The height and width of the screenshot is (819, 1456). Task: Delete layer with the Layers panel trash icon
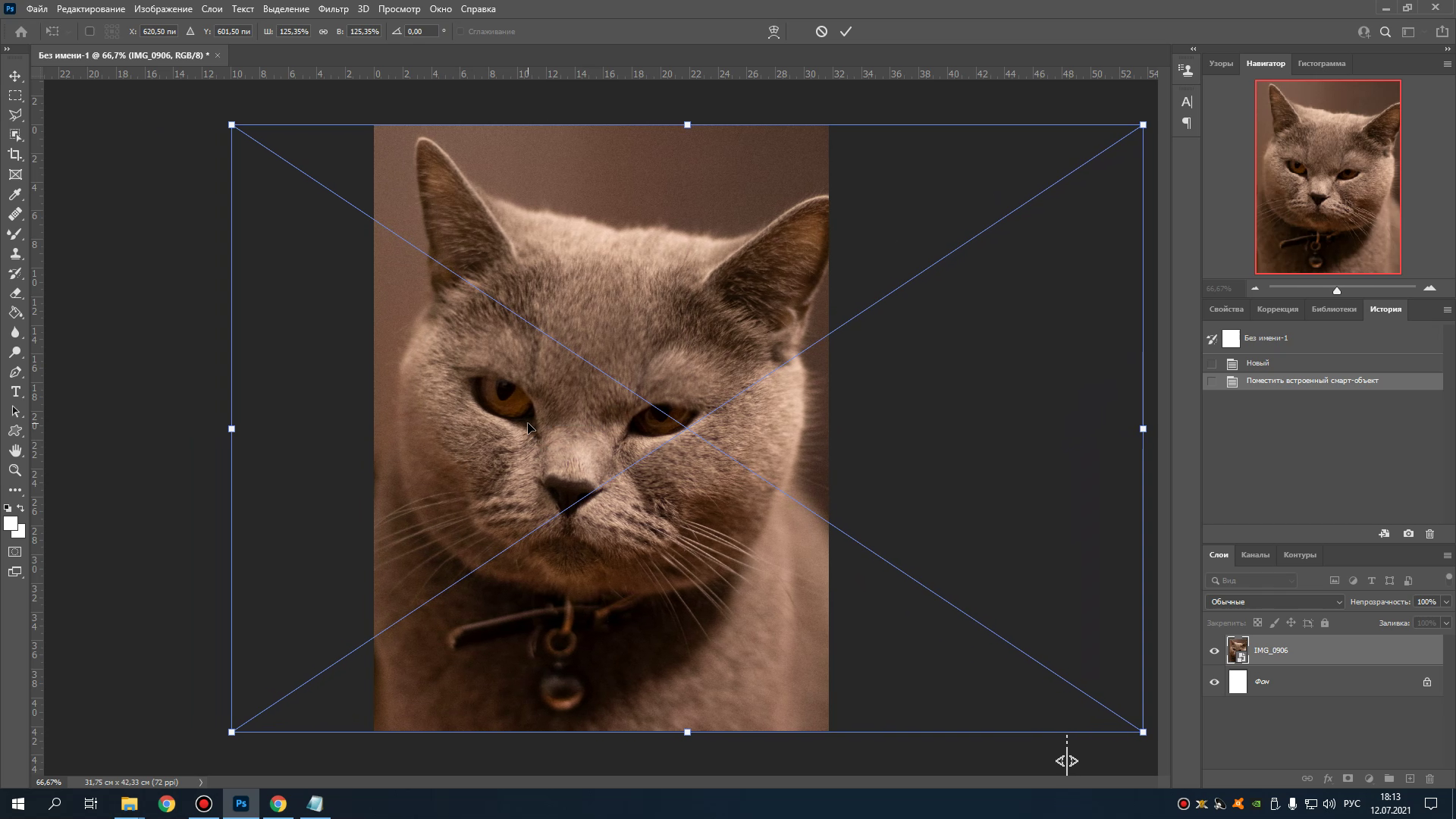point(1429,779)
